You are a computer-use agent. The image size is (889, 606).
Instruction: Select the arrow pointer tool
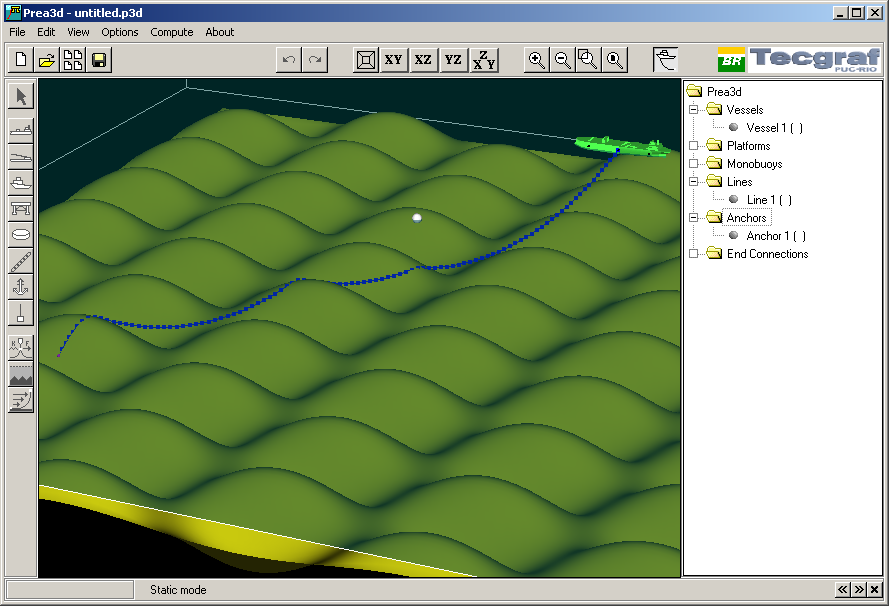coord(21,96)
